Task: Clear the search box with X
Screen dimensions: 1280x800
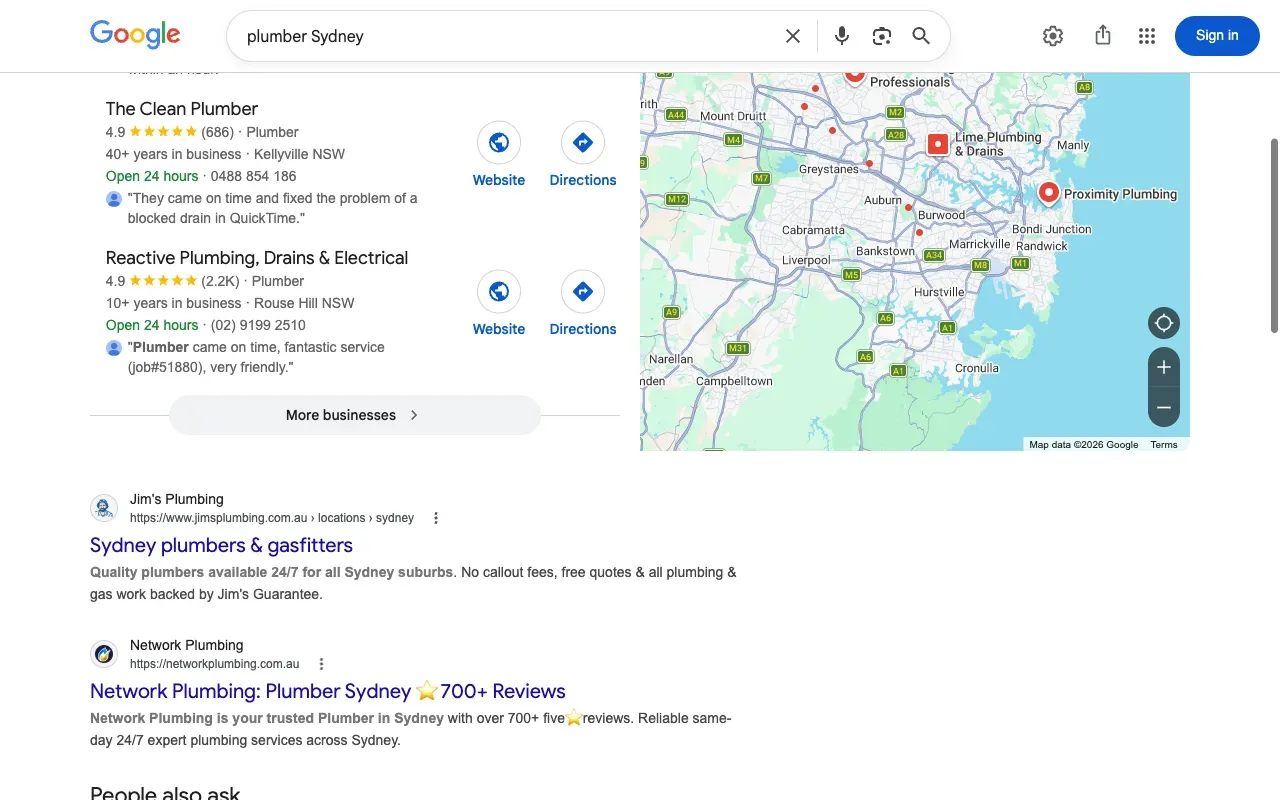Action: pyautogui.click(x=793, y=36)
